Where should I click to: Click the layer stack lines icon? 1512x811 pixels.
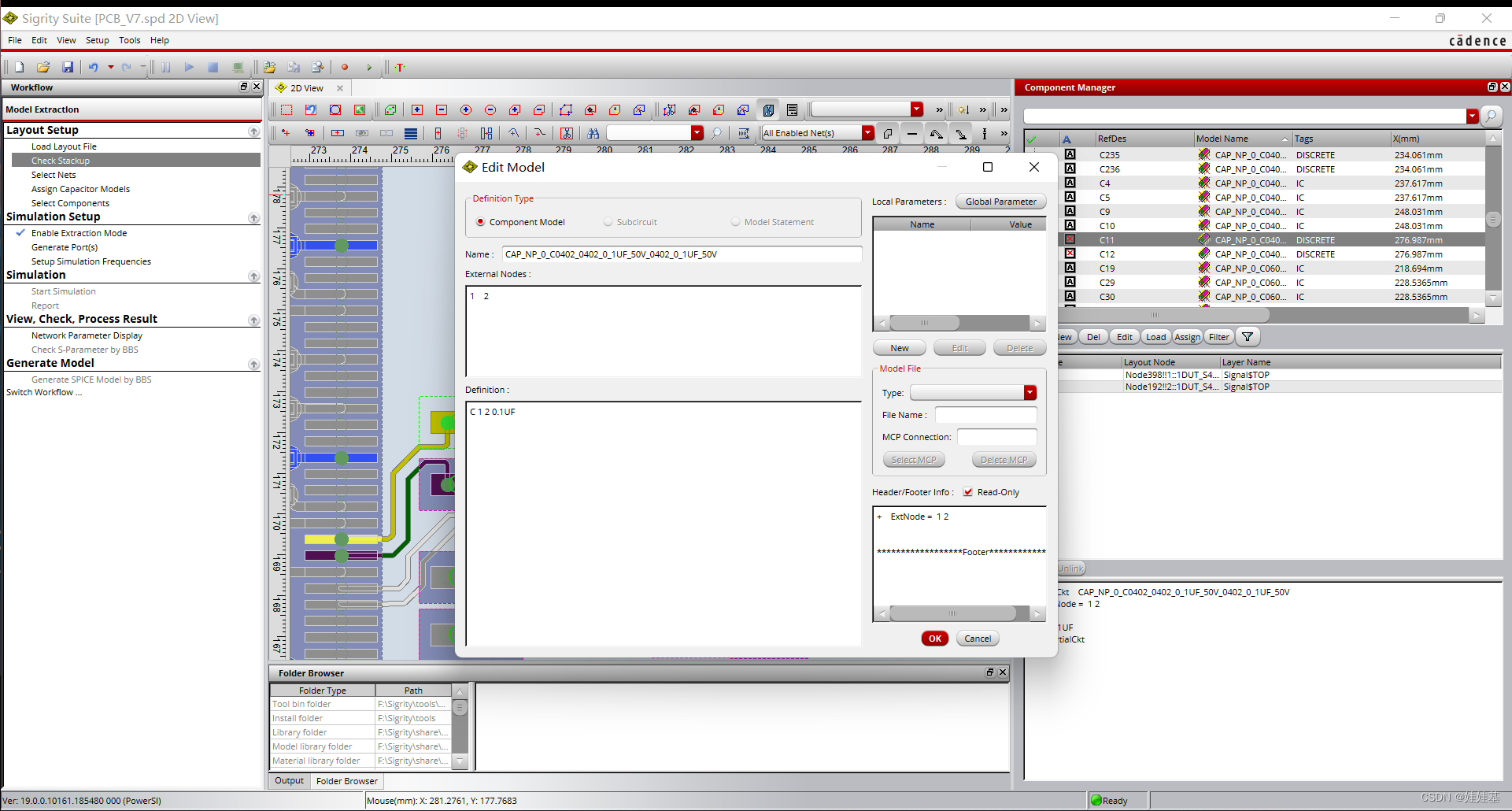[411, 133]
